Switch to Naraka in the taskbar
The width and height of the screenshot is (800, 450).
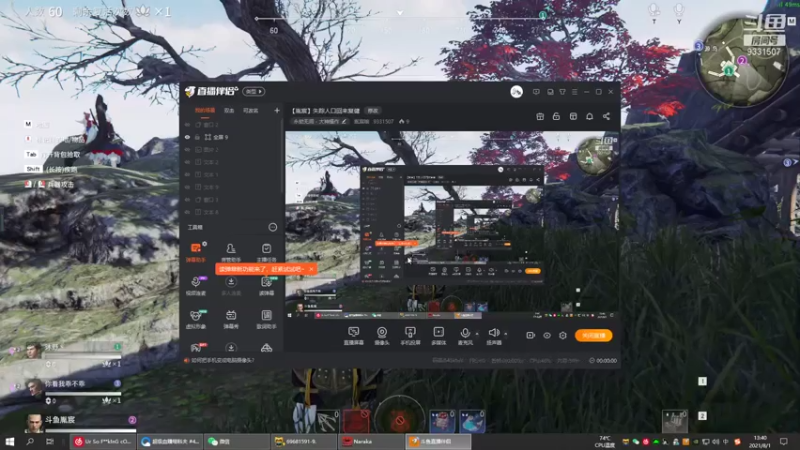pos(370,441)
